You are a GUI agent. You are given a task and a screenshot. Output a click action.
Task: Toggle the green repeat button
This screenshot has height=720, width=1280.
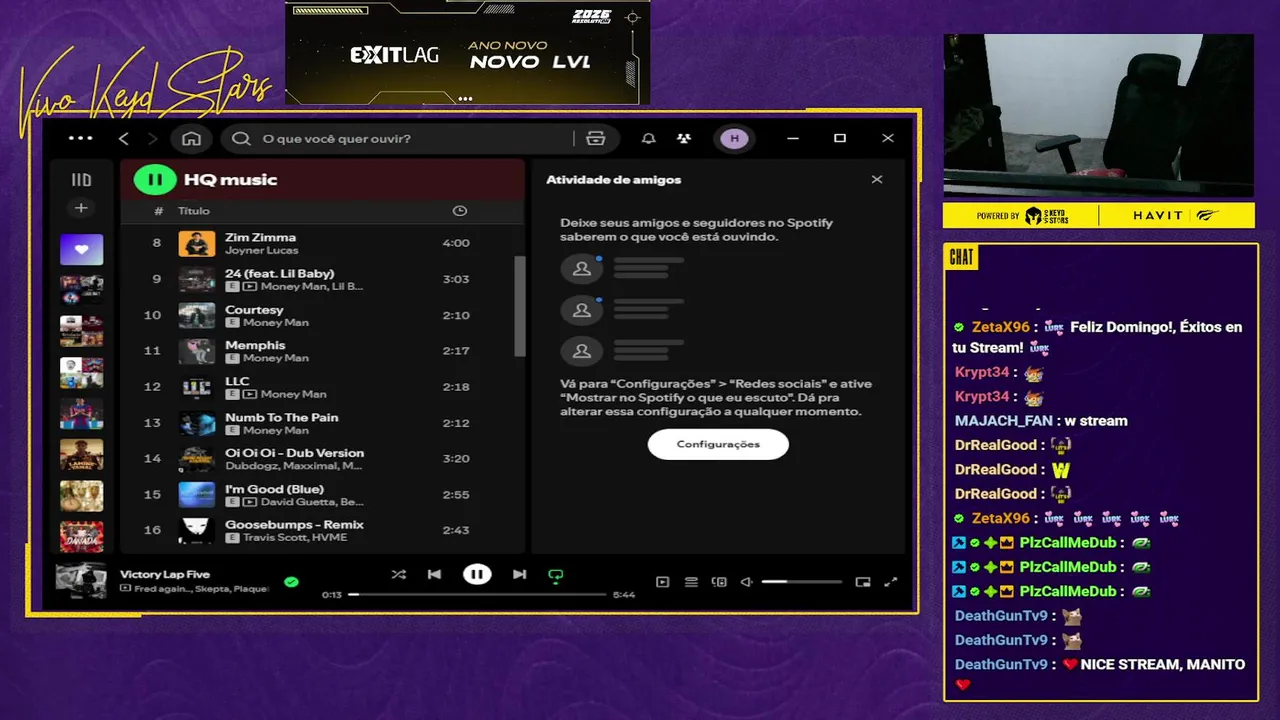pos(556,575)
